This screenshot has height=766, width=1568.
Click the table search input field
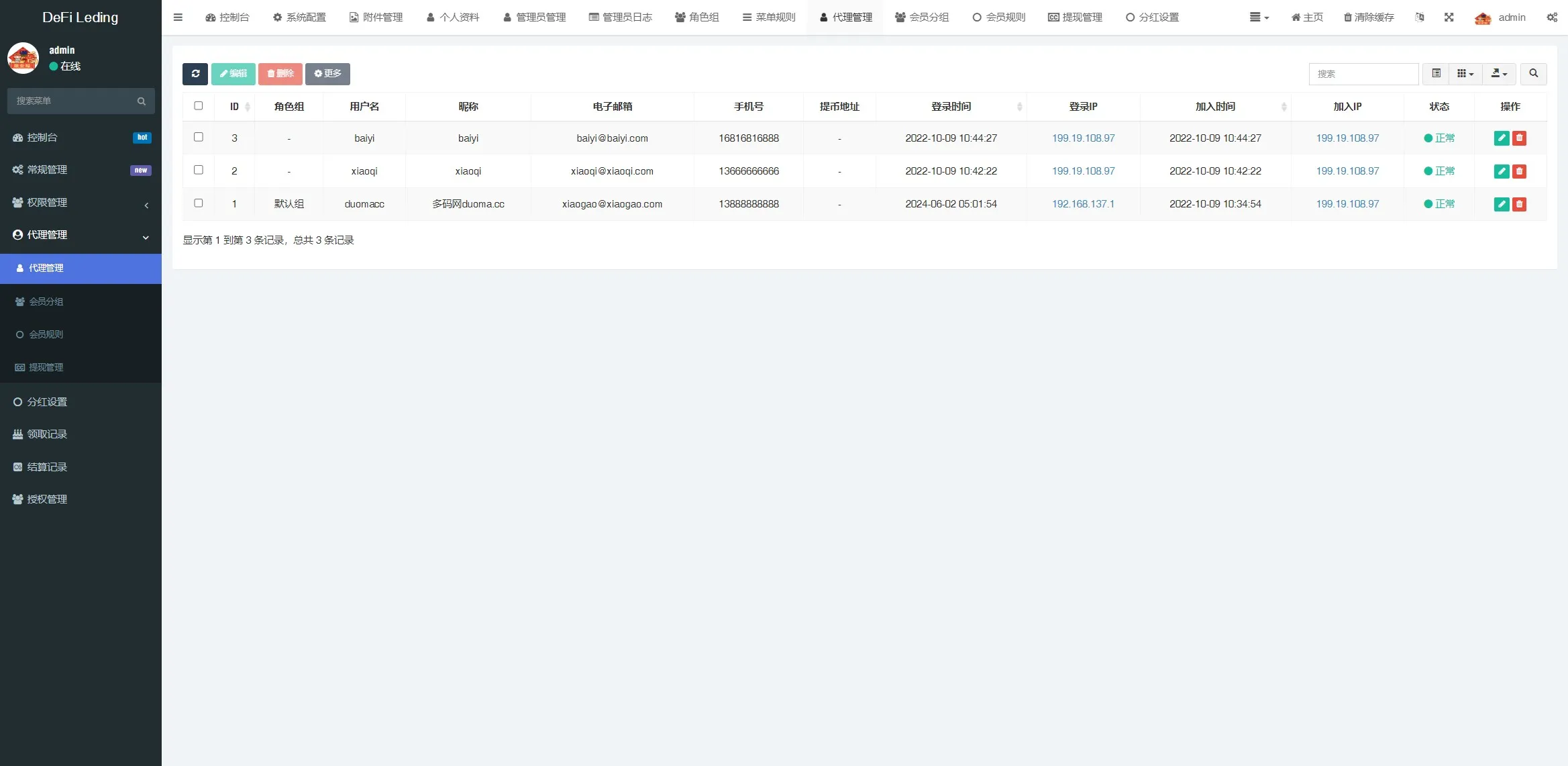[1363, 74]
